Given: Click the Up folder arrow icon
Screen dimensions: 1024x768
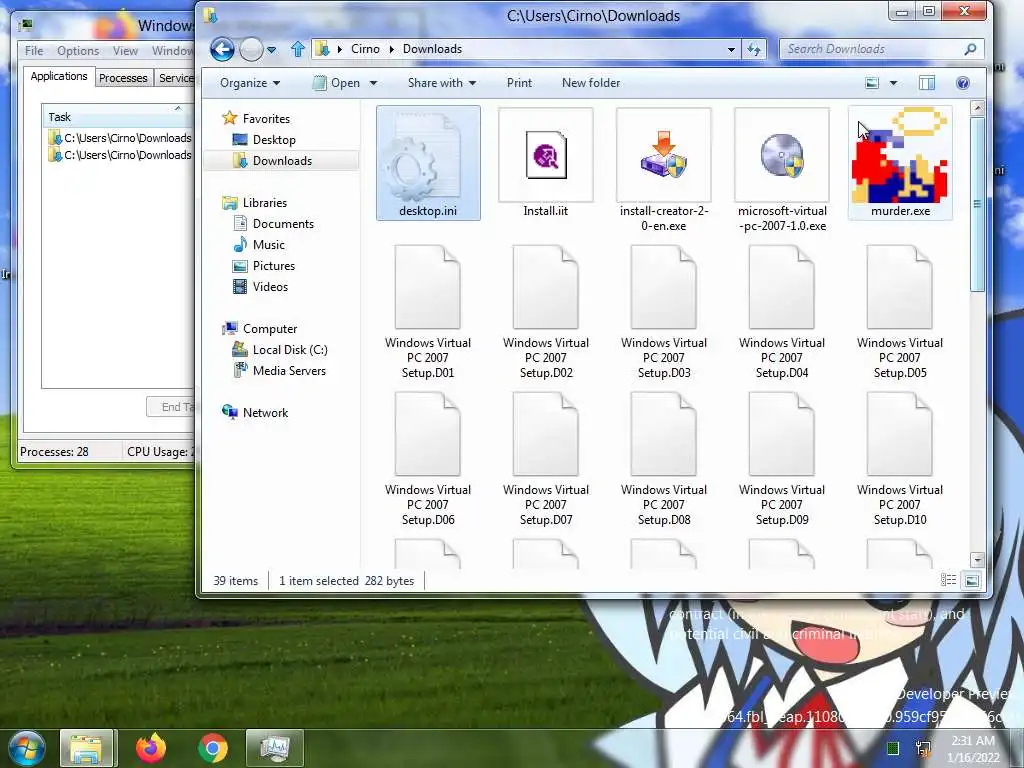Looking at the screenshot, I should [x=298, y=49].
